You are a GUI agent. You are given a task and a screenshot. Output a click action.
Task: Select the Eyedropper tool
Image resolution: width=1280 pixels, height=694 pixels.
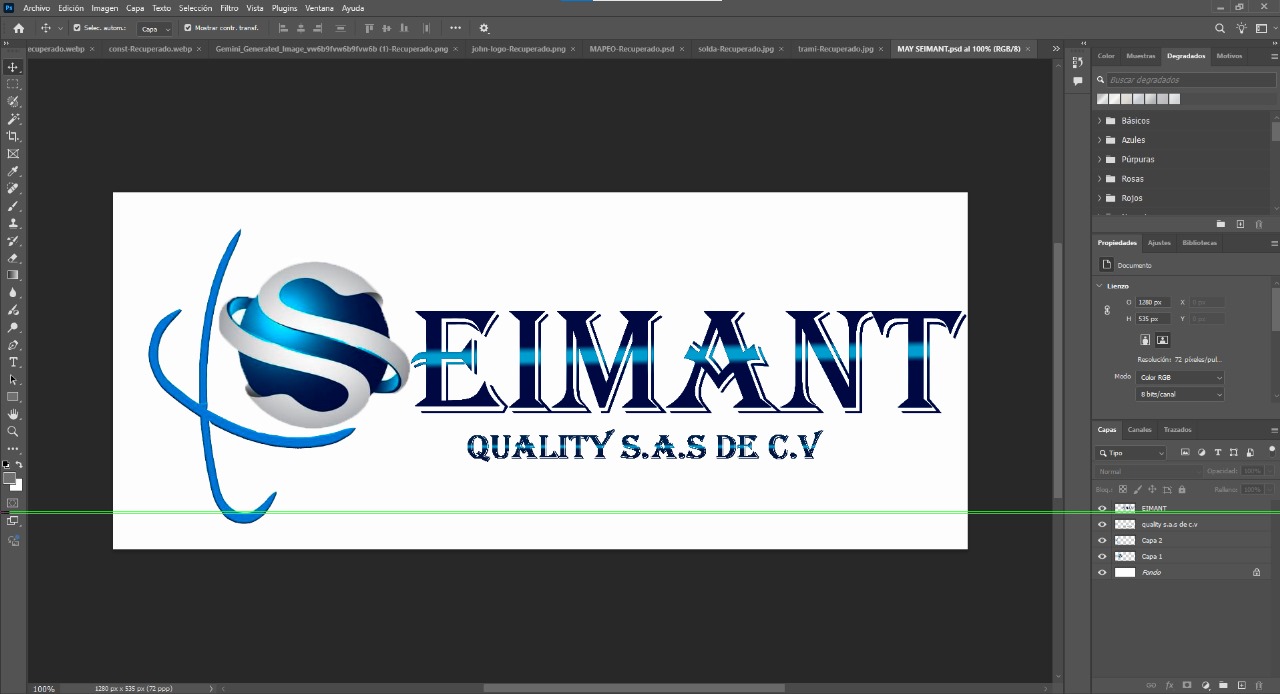click(13, 171)
